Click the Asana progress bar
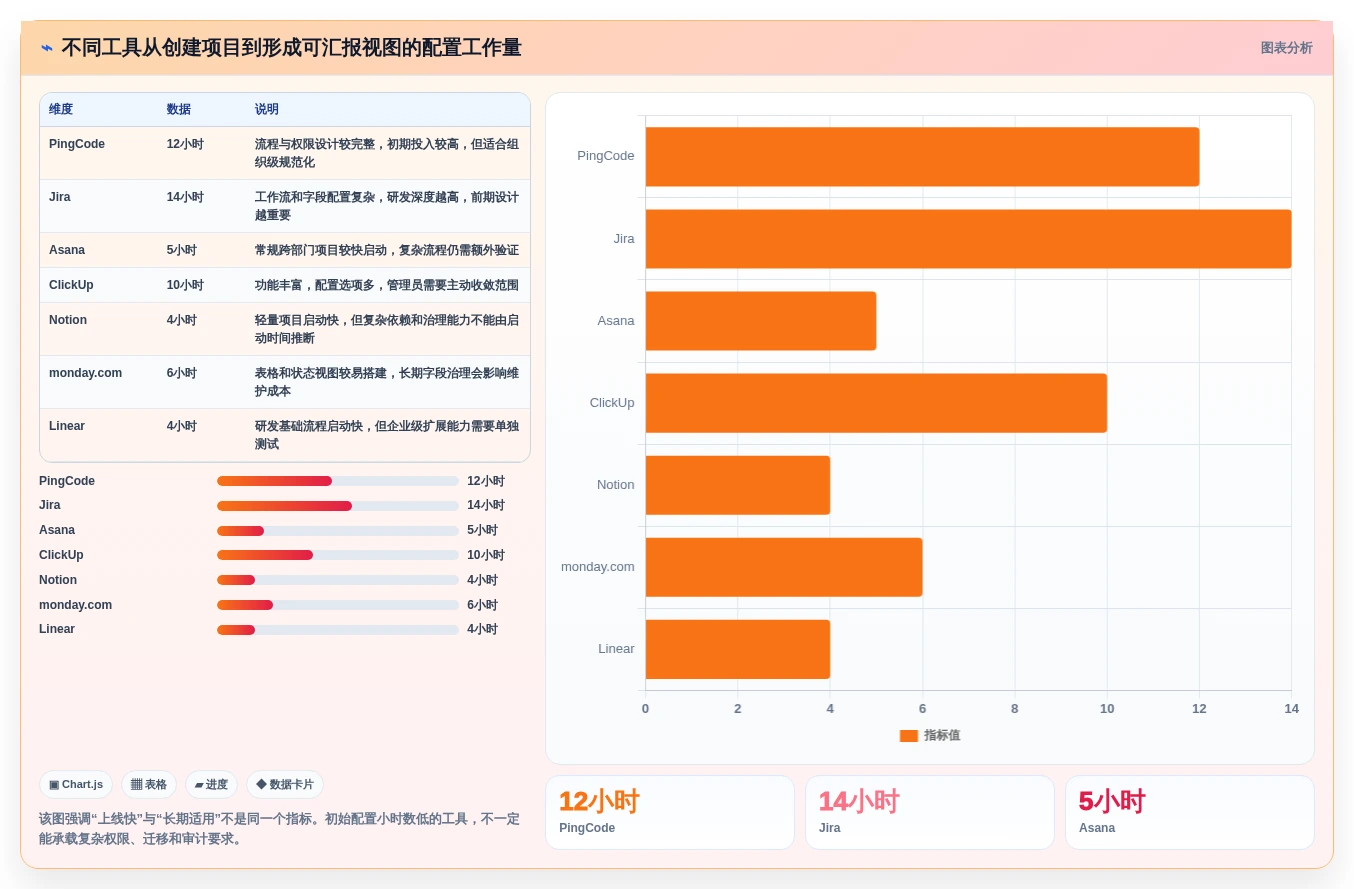 pos(338,531)
